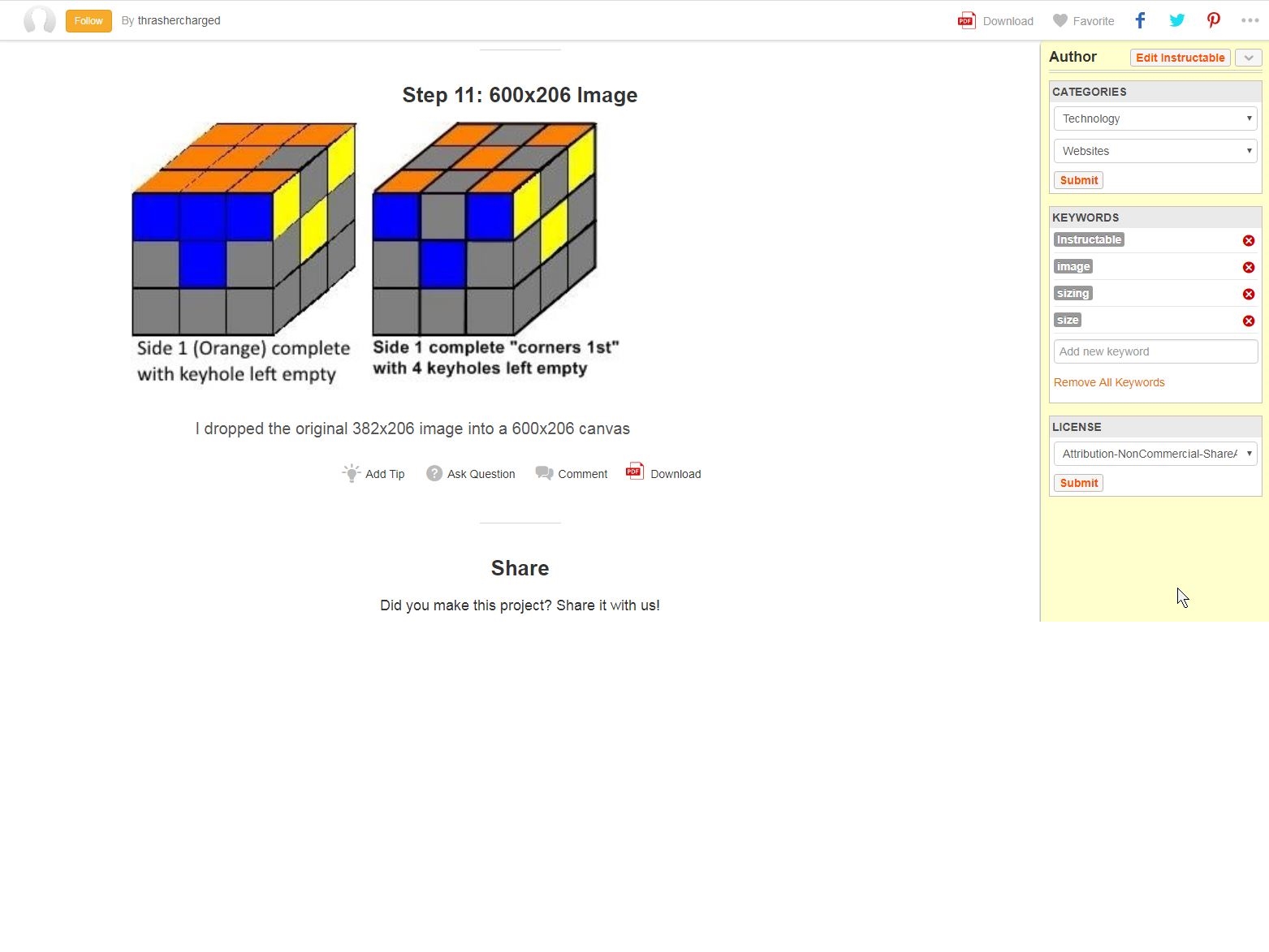Click the step PDF download icon
This screenshot has height=952, width=1269.
pyautogui.click(x=635, y=471)
